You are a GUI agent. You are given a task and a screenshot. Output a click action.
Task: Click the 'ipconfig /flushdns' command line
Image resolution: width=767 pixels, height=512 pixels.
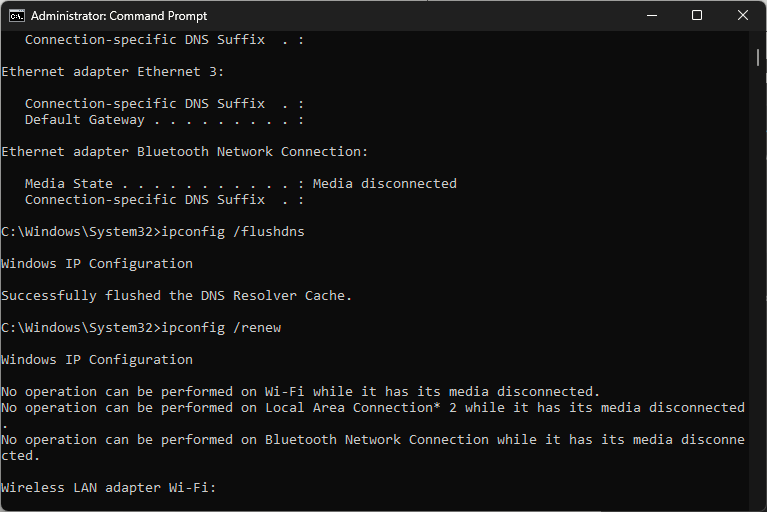153,231
